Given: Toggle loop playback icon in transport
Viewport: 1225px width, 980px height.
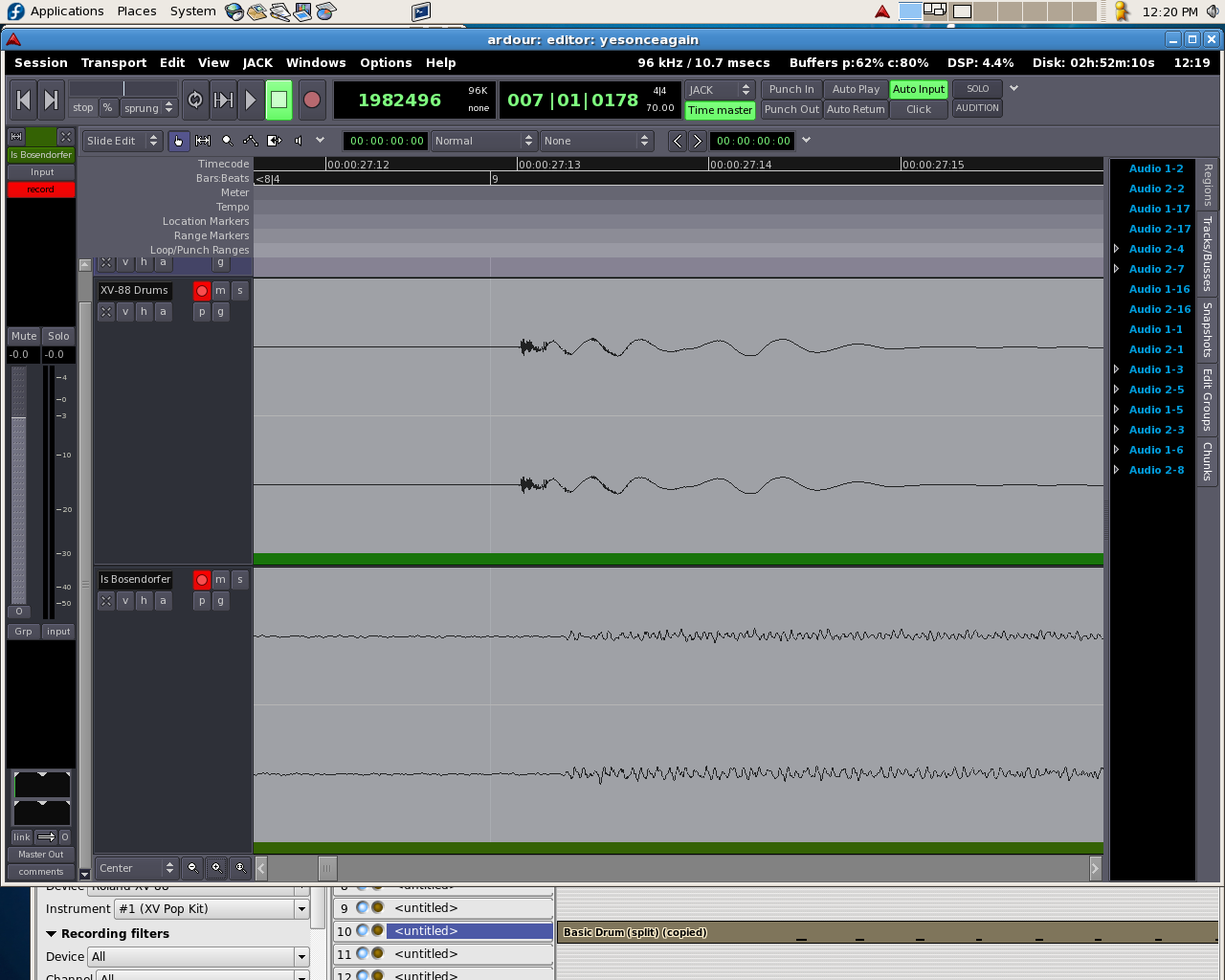Looking at the screenshot, I should [x=195, y=100].
